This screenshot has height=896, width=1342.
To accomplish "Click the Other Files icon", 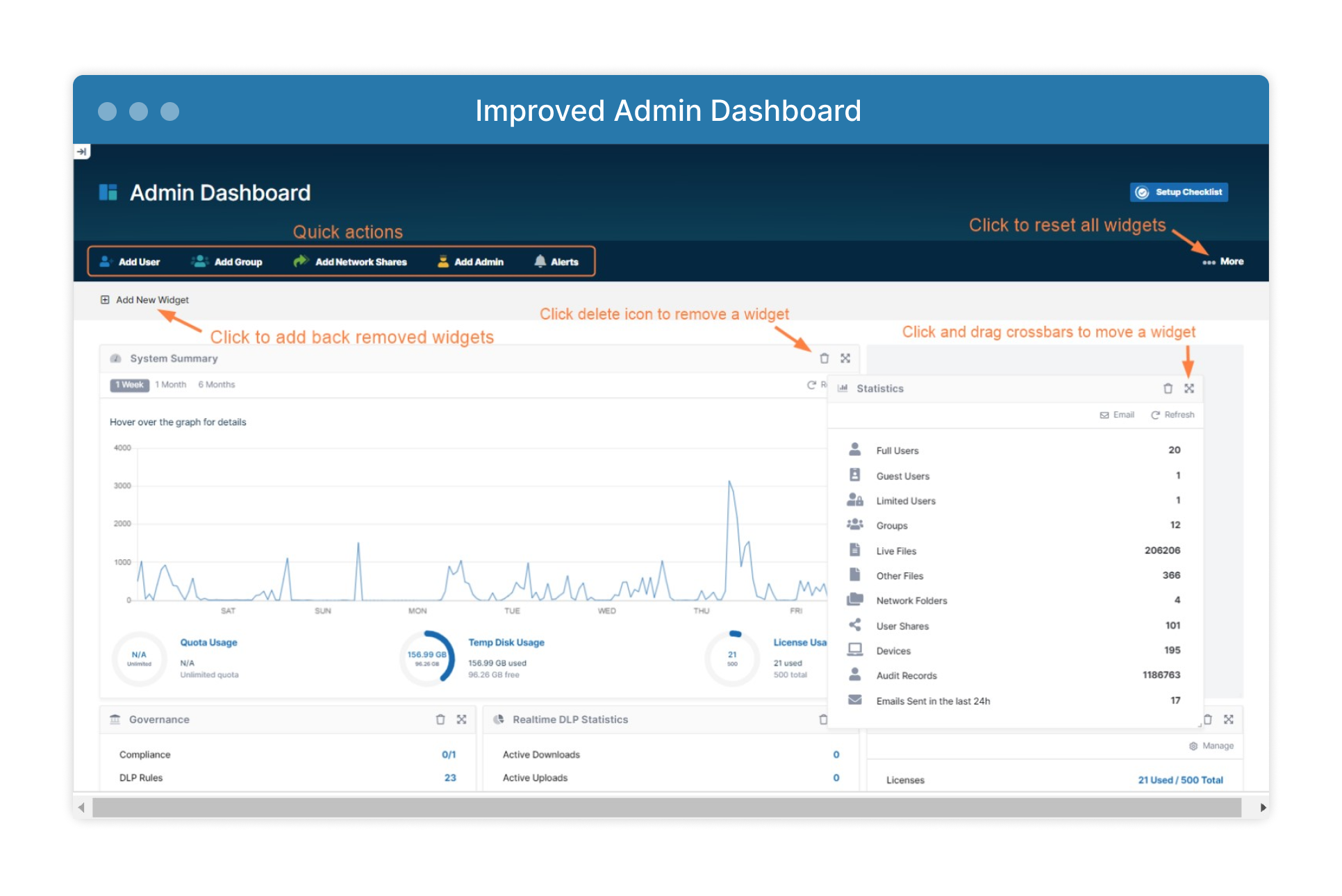I will tap(855, 575).
